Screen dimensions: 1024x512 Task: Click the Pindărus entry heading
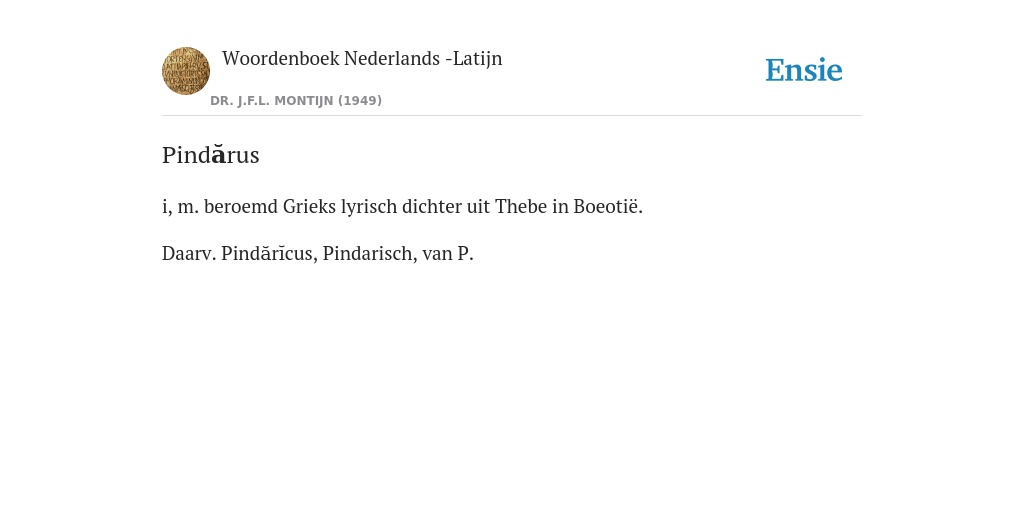tap(211, 155)
